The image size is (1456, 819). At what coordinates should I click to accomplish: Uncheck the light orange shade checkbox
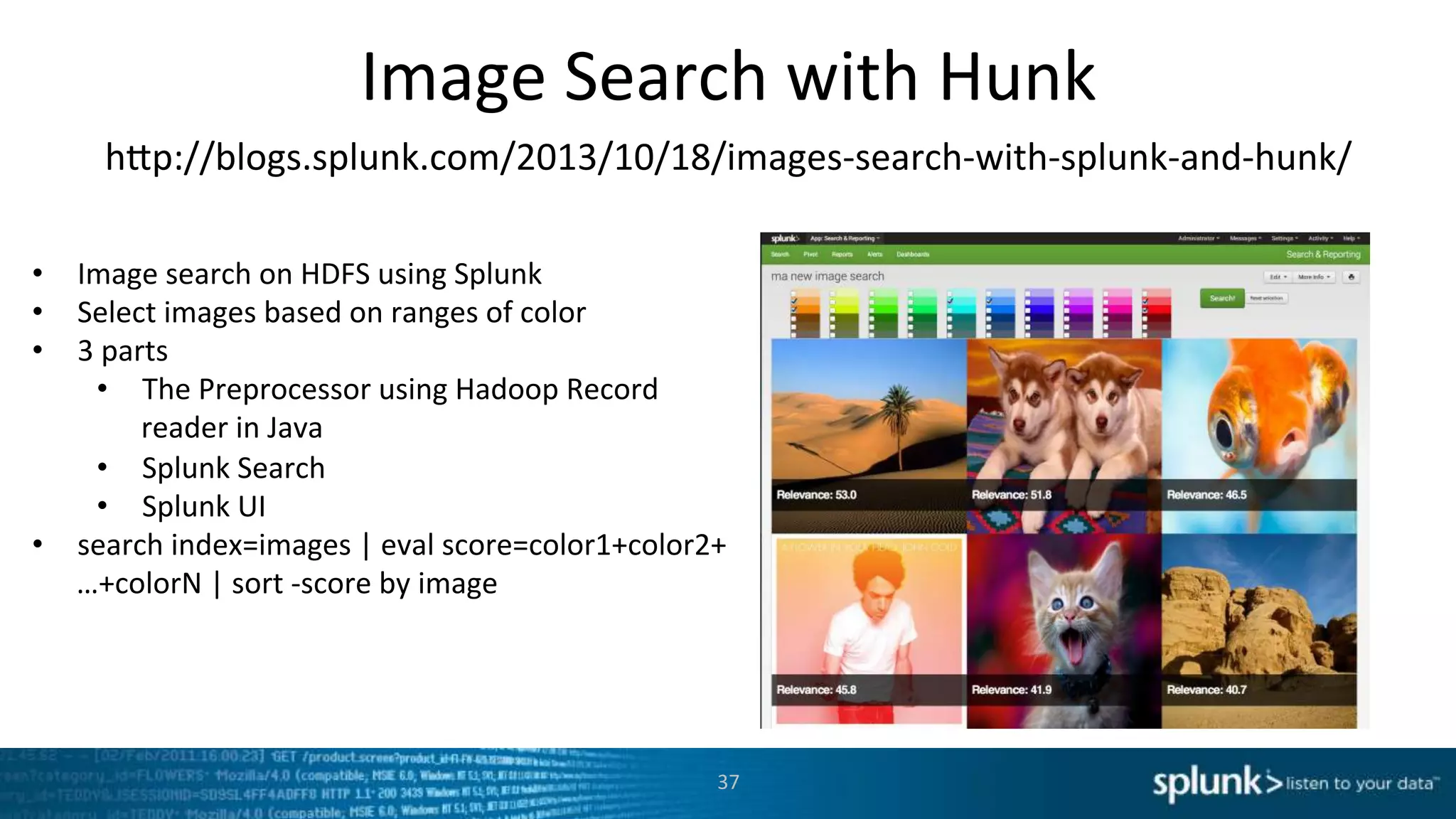[793, 301]
